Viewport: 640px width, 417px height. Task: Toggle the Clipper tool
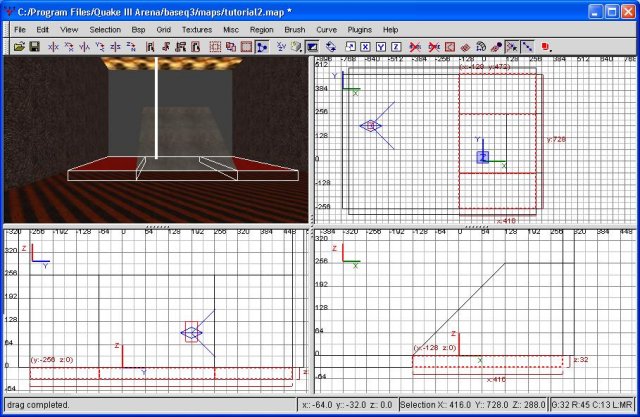point(262,47)
